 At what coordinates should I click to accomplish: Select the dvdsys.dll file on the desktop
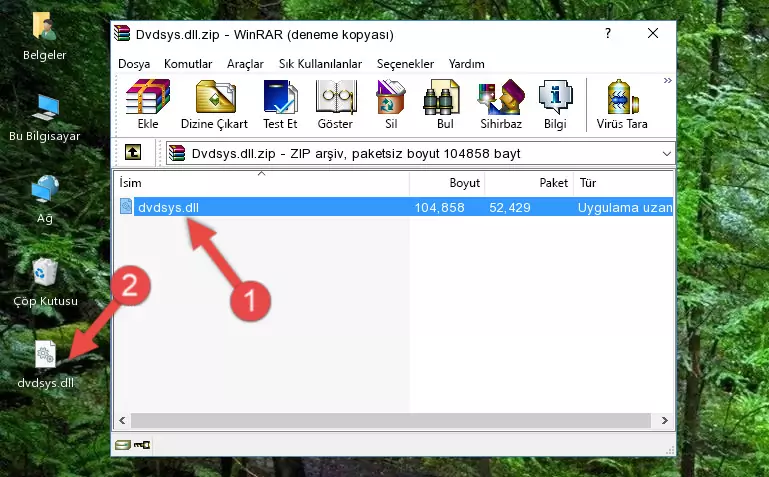click(46, 364)
